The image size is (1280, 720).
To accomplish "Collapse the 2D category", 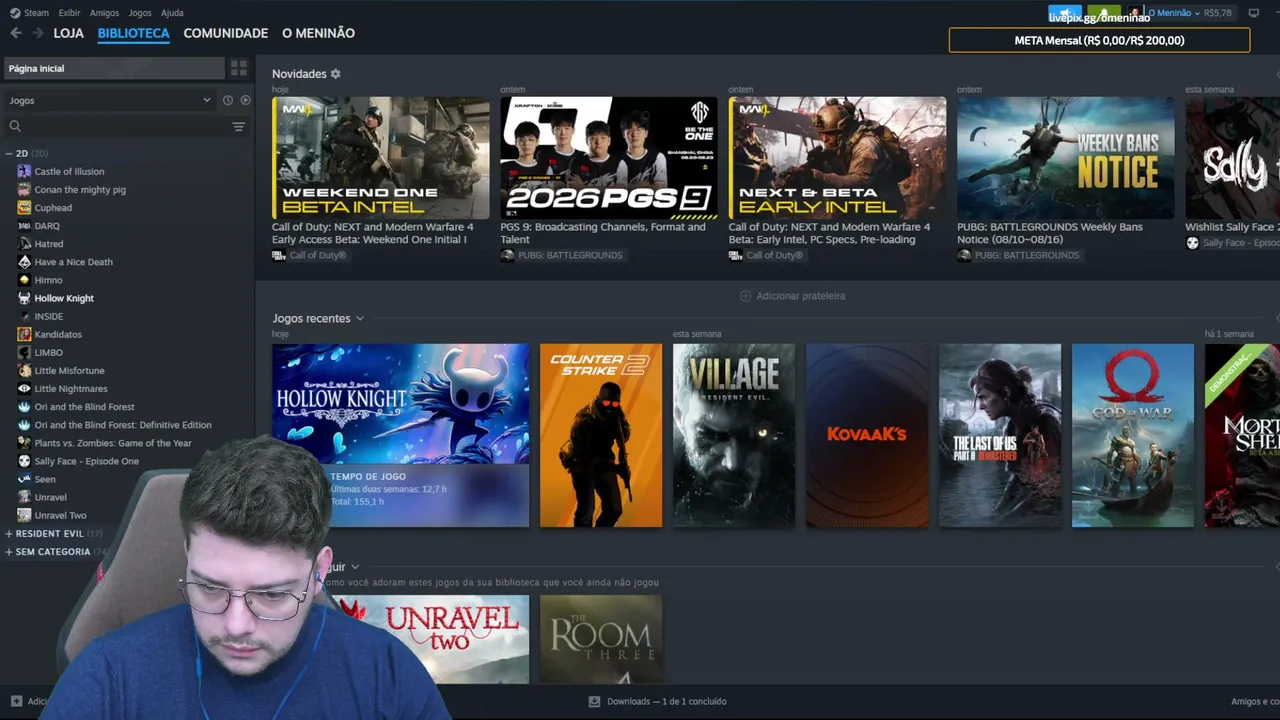I will tap(9, 154).
